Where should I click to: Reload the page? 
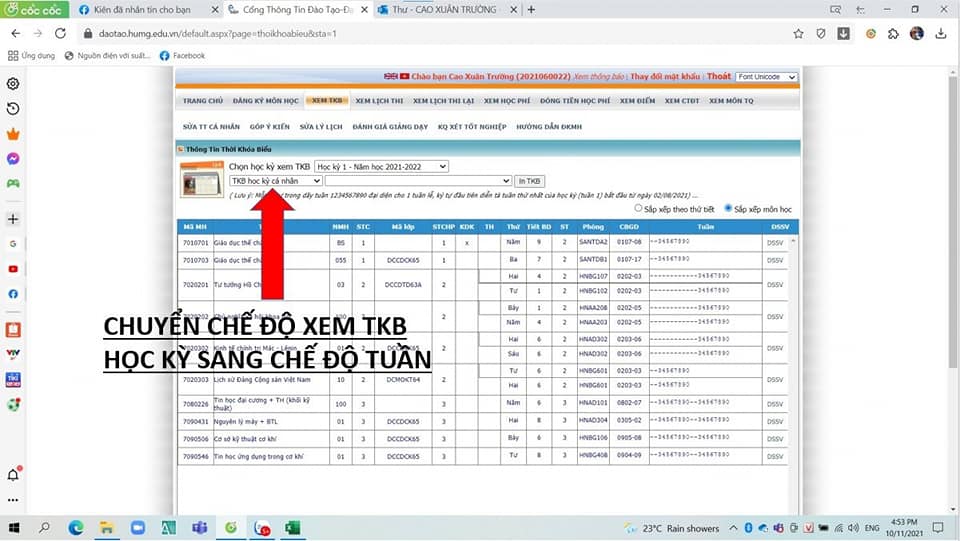(x=60, y=33)
